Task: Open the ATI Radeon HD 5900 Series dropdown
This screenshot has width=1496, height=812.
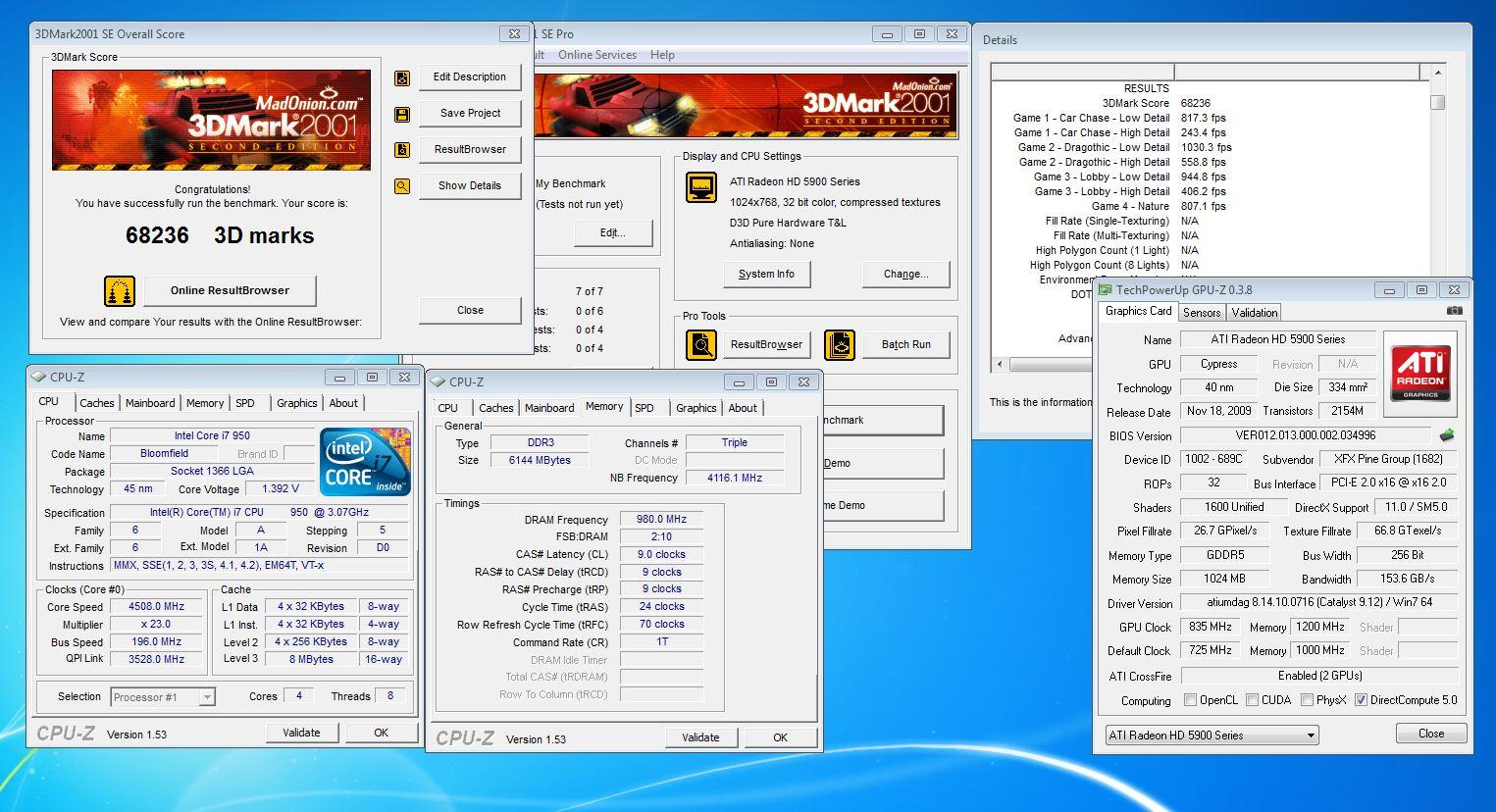Action: tap(1212, 735)
